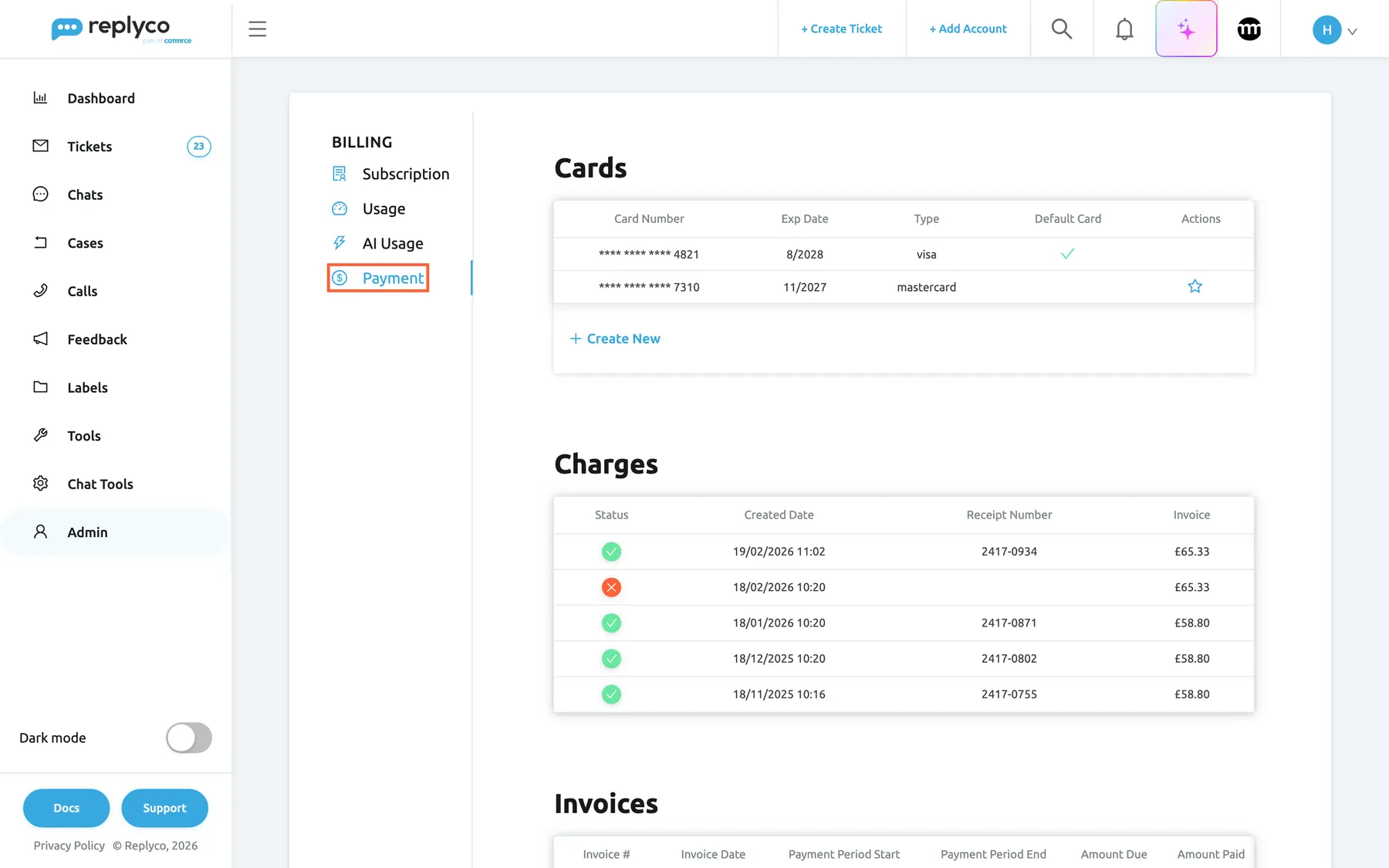1389x868 pixels.
Task: Open Chats in sidebar
Action: pyautogui.click(x=85, y=194)
